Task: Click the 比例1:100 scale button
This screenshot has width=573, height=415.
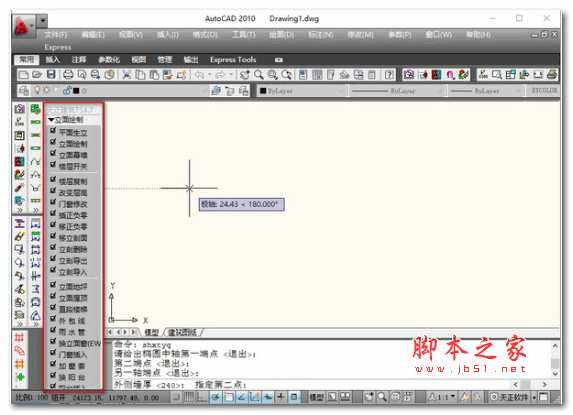Action: pyautogui.click(x=32, y=397)
